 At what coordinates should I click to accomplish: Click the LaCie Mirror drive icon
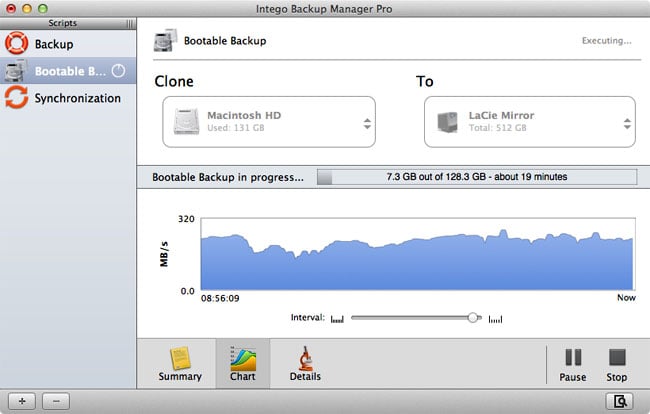448,121
